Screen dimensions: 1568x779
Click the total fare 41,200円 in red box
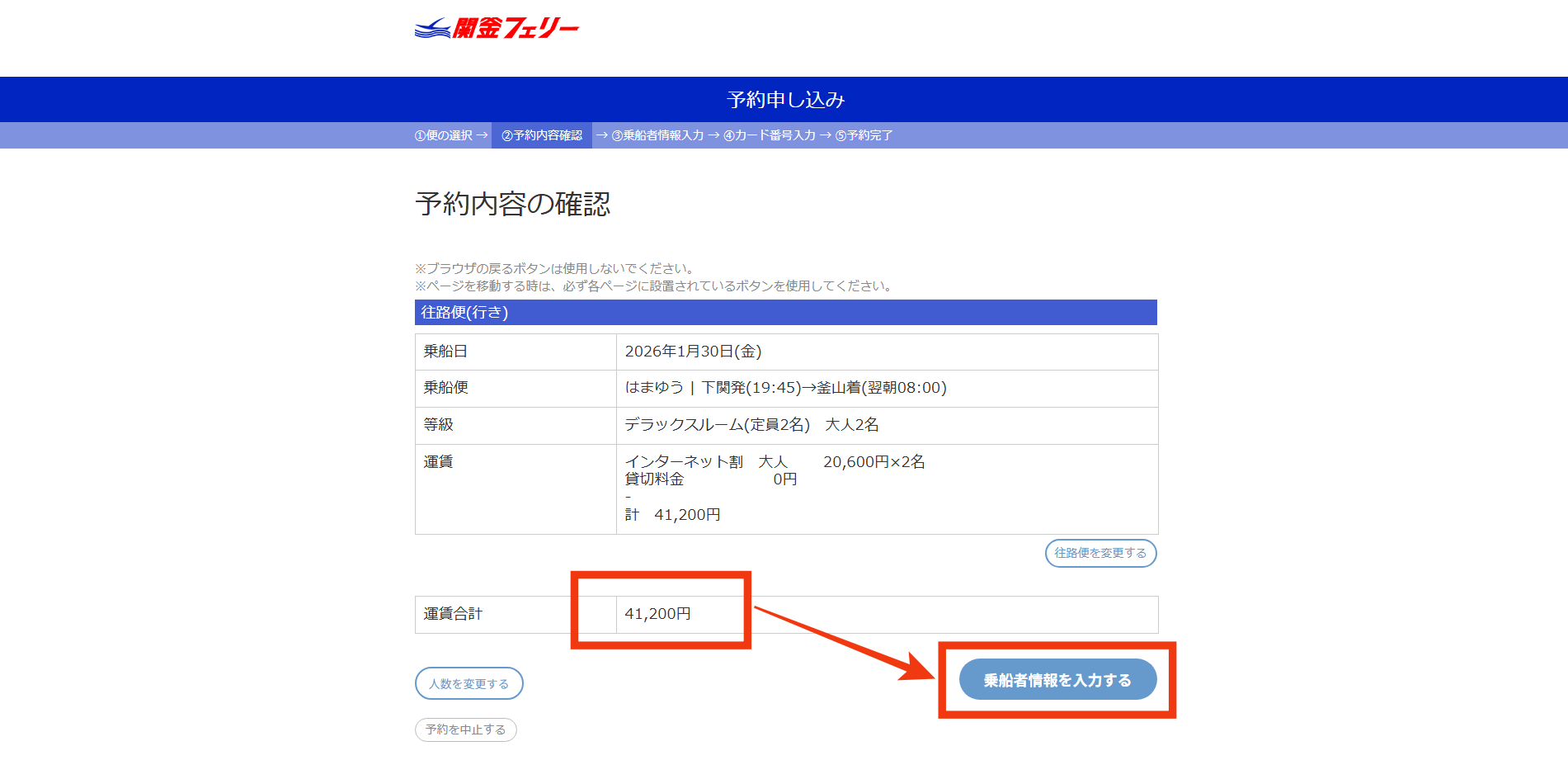(x=657, y=614)
